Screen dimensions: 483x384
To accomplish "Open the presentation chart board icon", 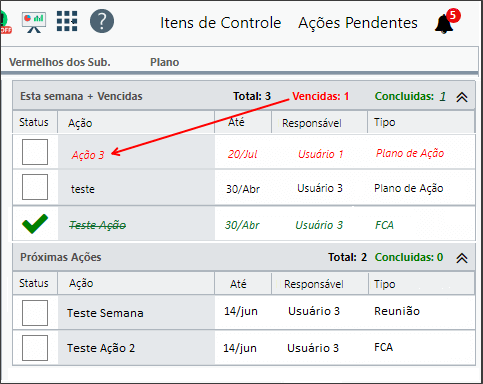I will click(34, 23).
